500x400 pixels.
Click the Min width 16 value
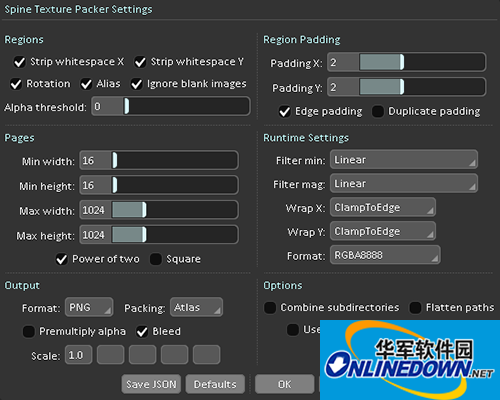96,160
